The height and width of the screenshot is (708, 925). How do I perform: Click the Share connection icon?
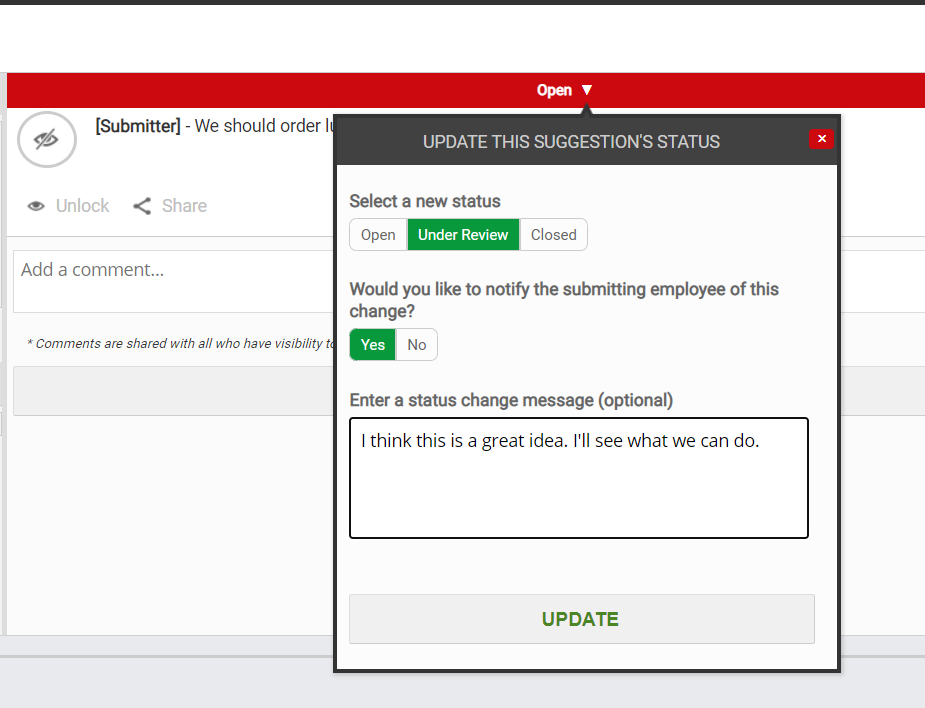(141, 205)
